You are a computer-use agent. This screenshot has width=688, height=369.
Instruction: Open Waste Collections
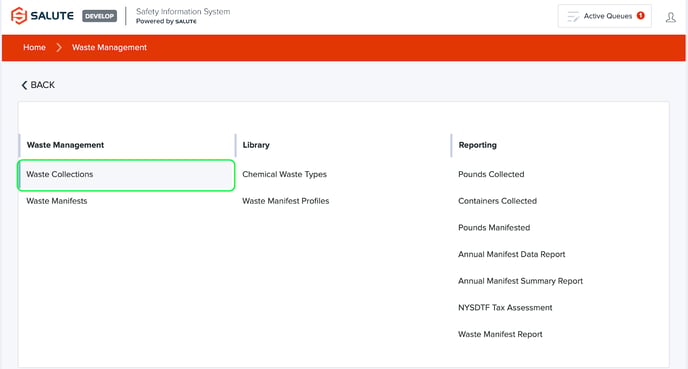[x=126, y=175]
